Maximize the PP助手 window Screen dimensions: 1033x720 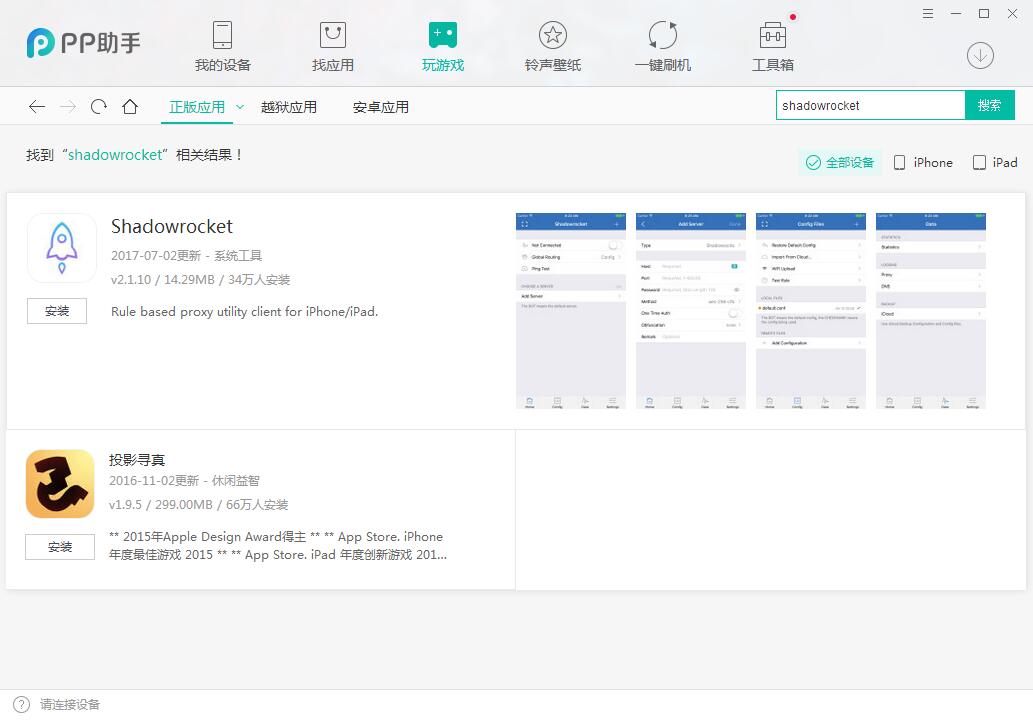click(x=984, y=13)
